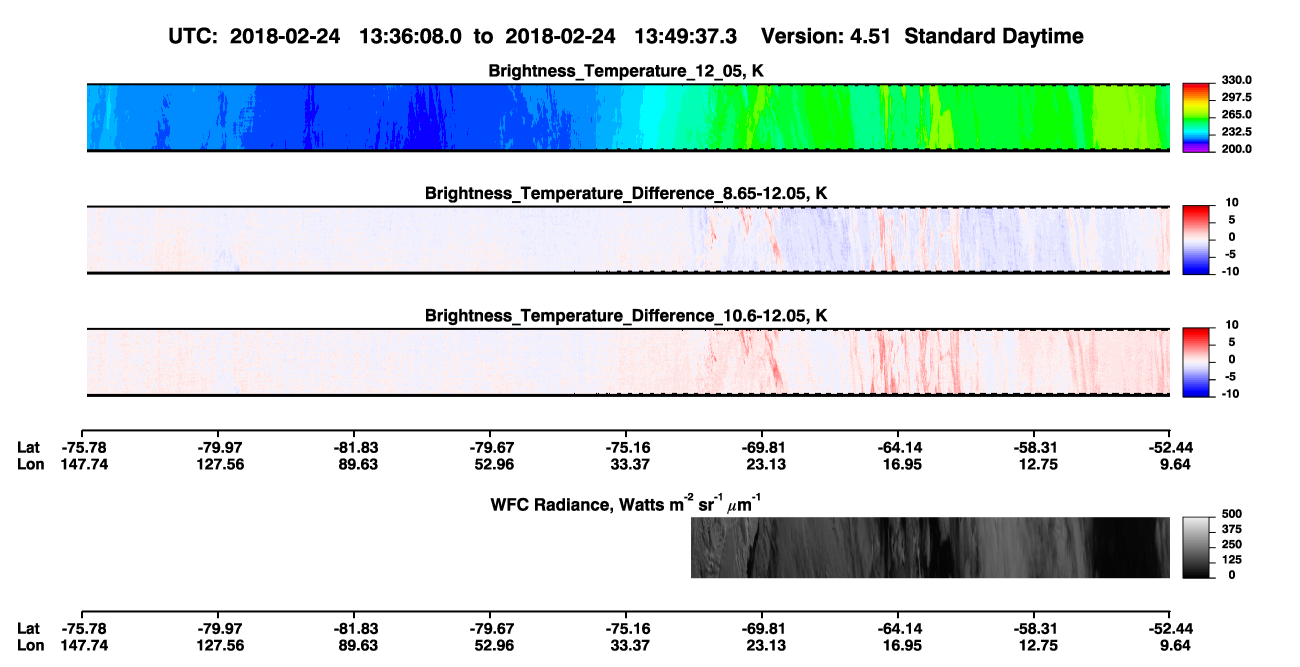
Task: Click the 10 tick of 8.65-12.05 color bar
Action: click(1231, 202)
